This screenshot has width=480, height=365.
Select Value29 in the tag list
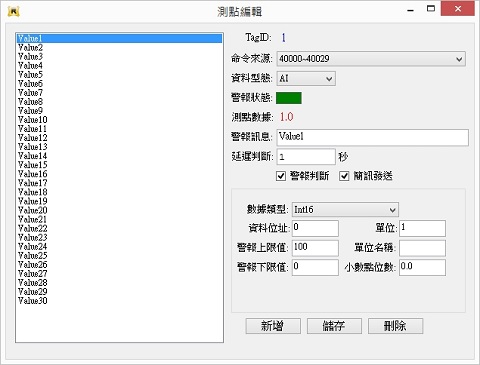[x=119, y=292]
